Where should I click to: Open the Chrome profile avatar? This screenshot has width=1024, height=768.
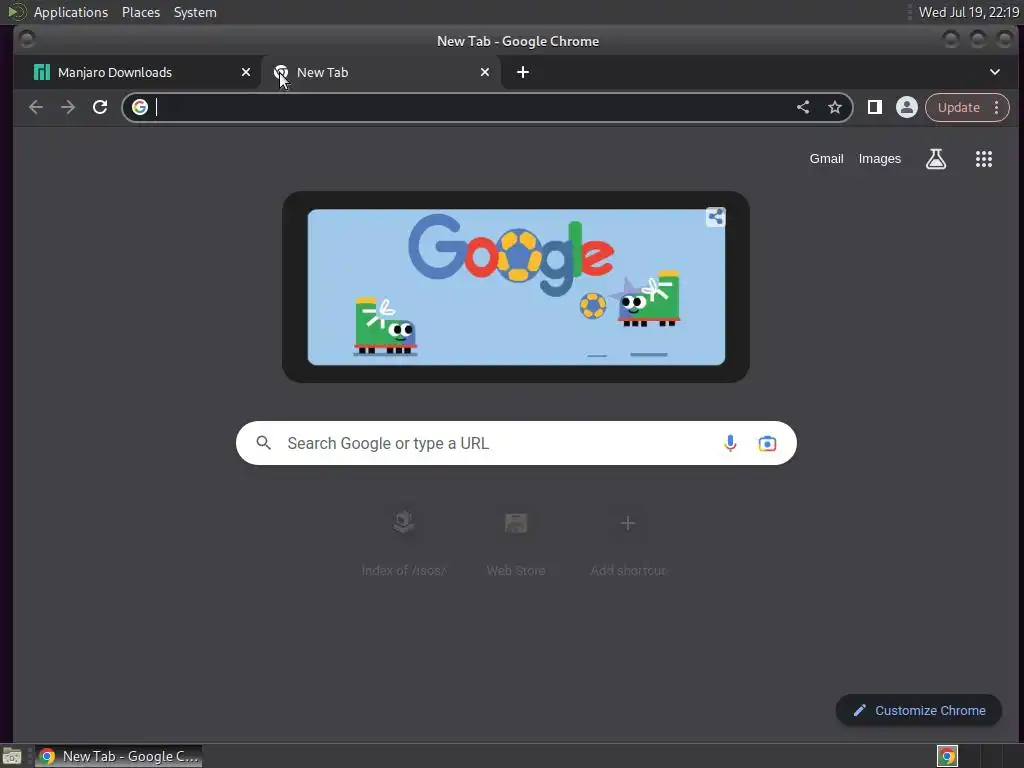click(x=906, y=107)
